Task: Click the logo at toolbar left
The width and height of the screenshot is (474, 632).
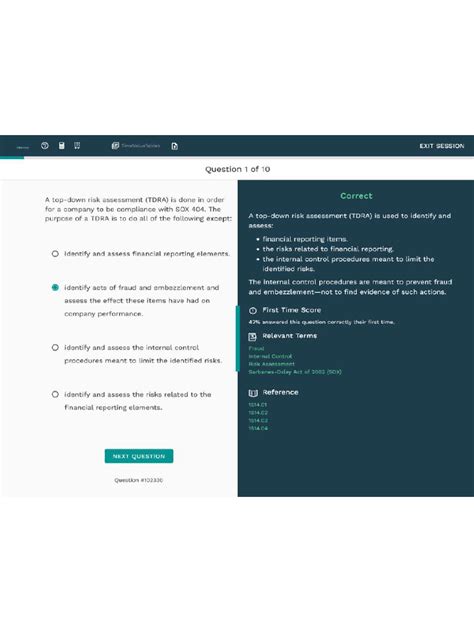Action: 23,147
